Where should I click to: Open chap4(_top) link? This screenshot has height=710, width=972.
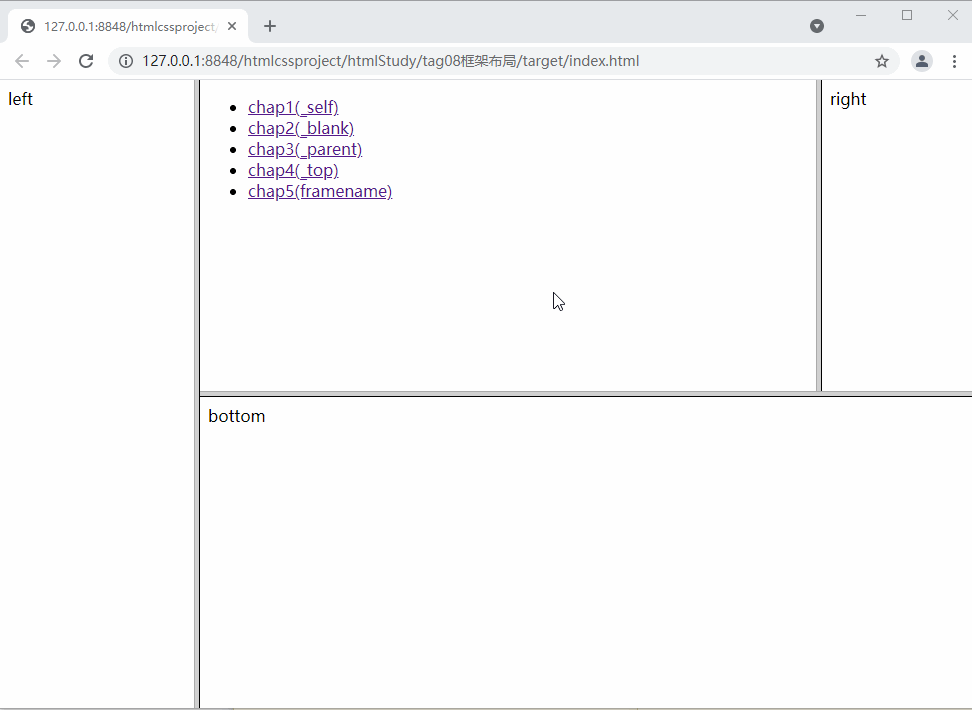pyautogui.click(x=293, y=171)
